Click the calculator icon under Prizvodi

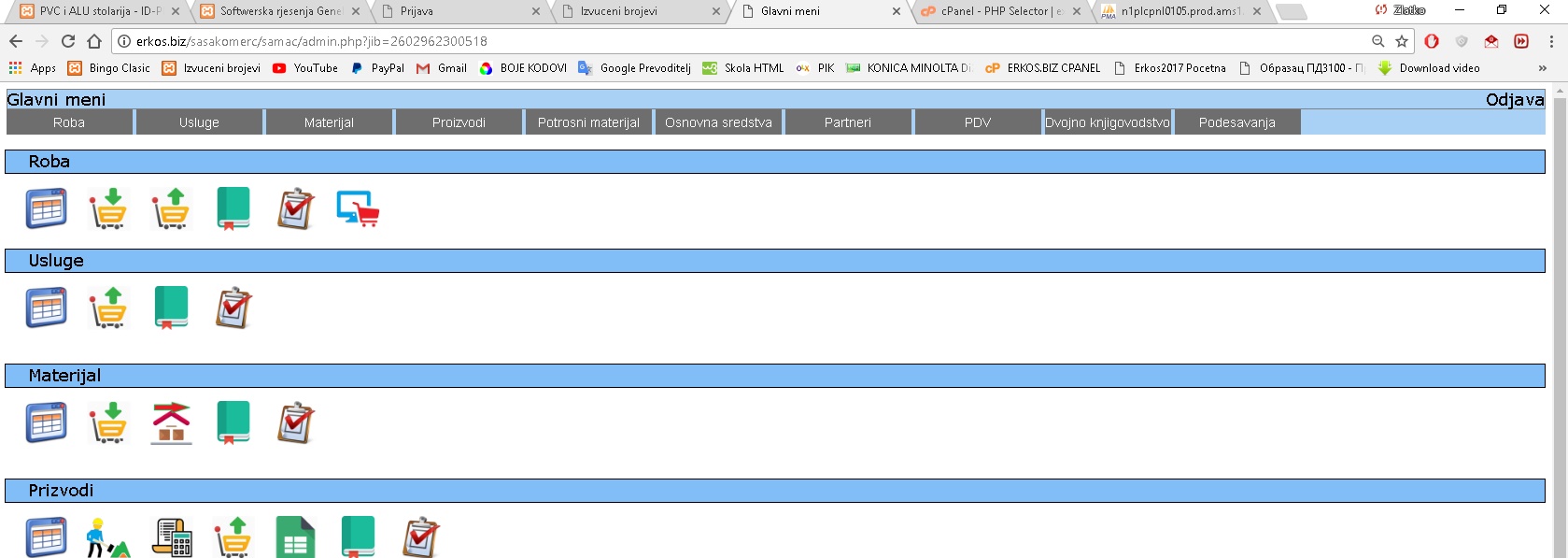point(172,537)
